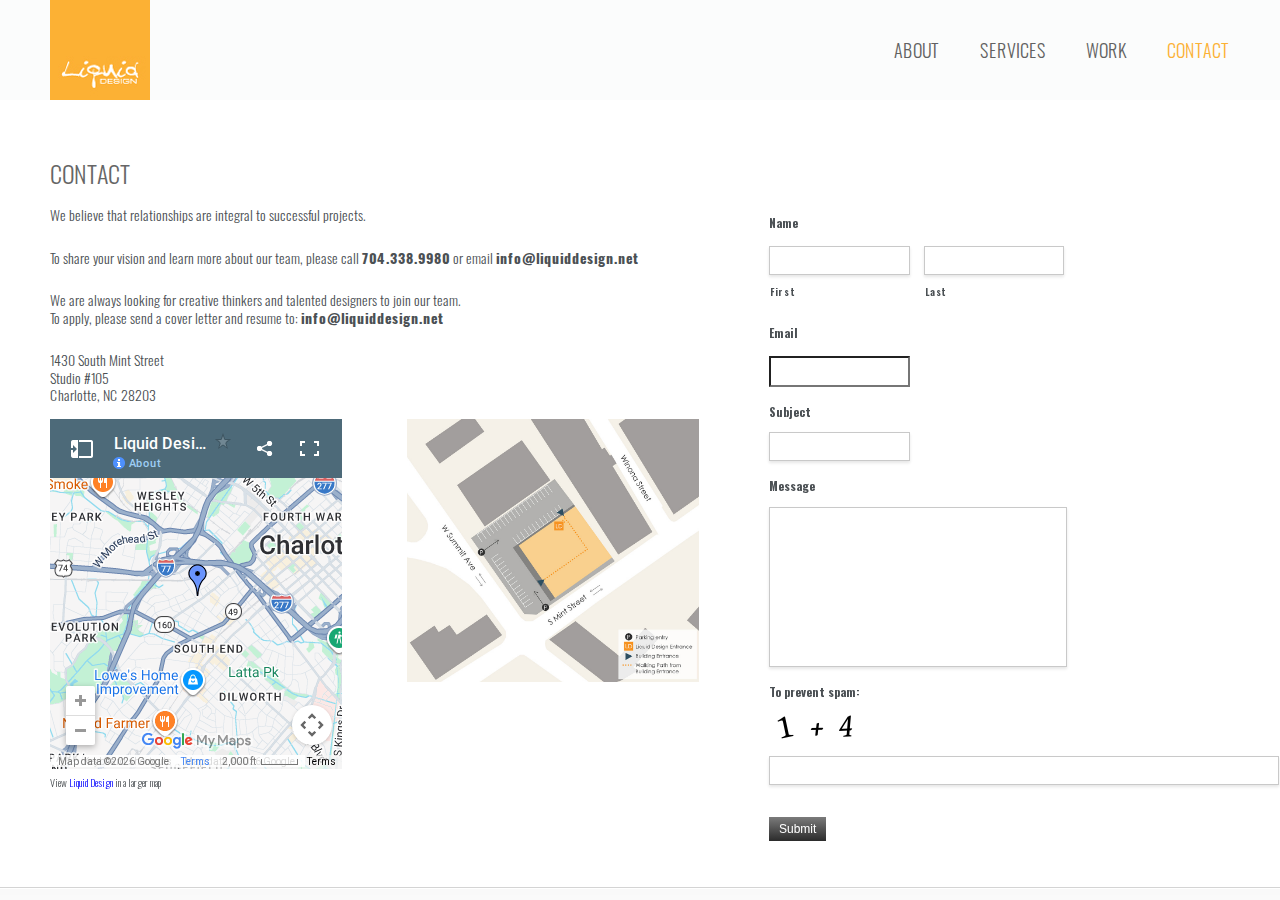Zoom in on the map
This screenshot has width=1280, height=900.
click(80, 701)
